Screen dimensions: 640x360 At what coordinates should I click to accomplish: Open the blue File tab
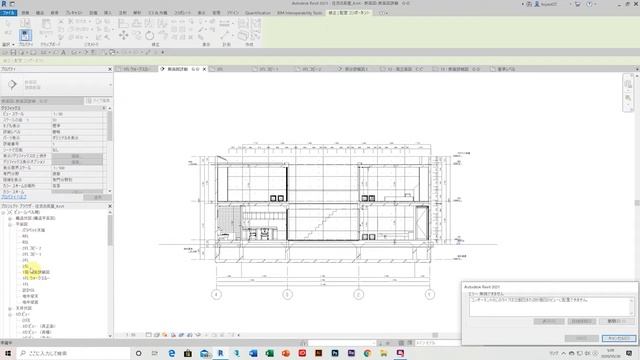point(9,13)
